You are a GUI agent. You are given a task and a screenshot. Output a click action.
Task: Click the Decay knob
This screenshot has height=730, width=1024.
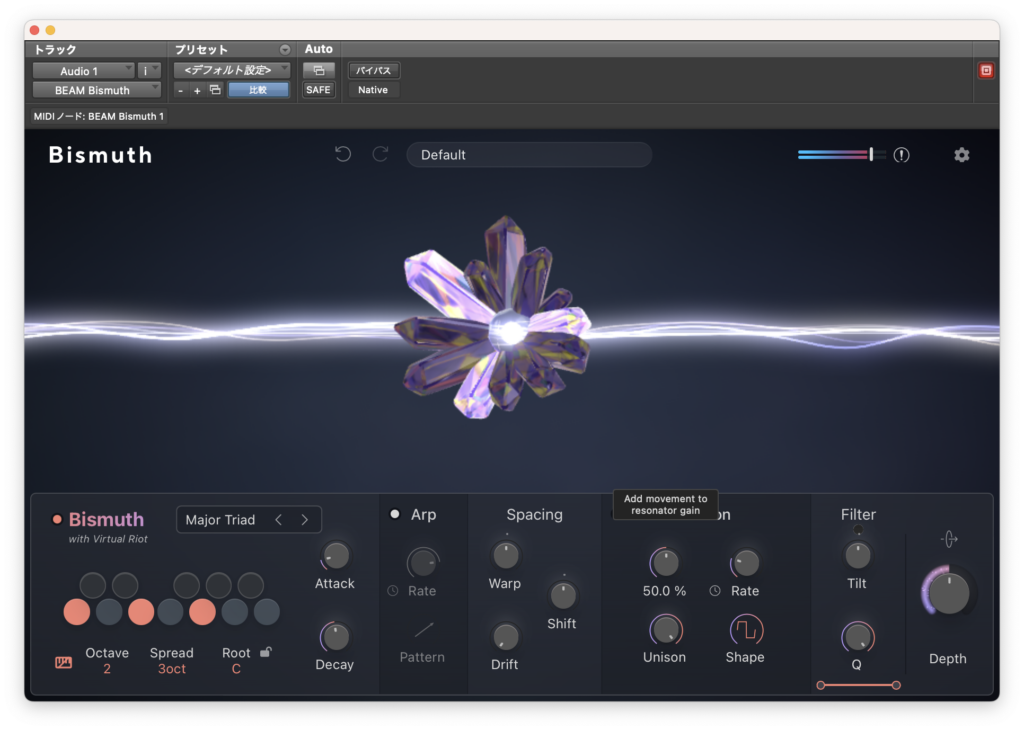pos(336,637)
